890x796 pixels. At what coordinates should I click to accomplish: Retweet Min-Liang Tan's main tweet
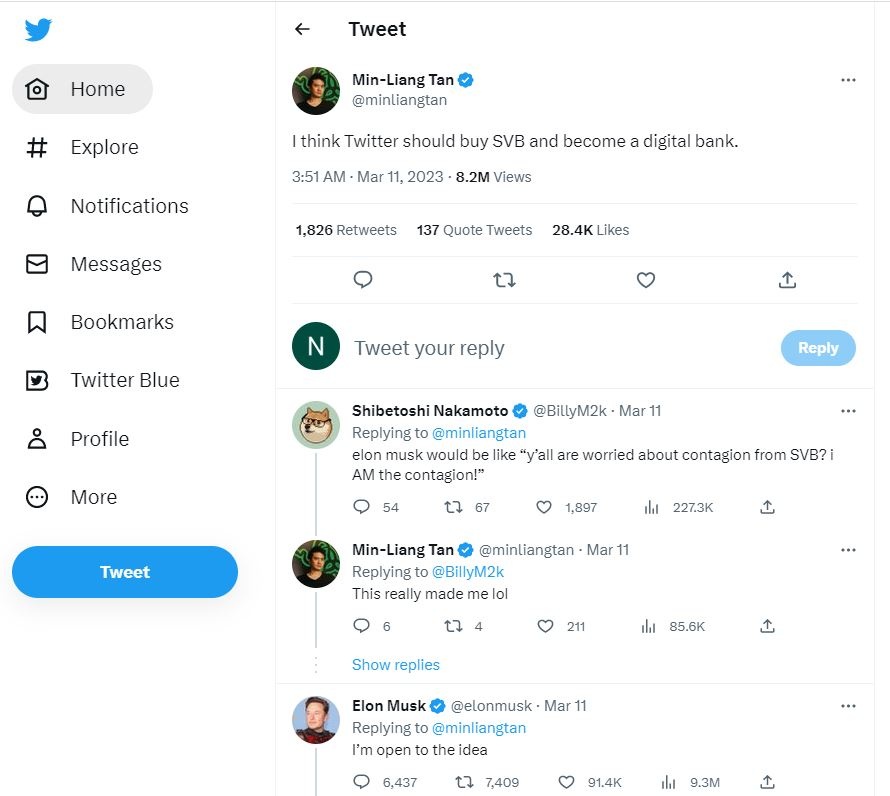click(x=504, y=280)
